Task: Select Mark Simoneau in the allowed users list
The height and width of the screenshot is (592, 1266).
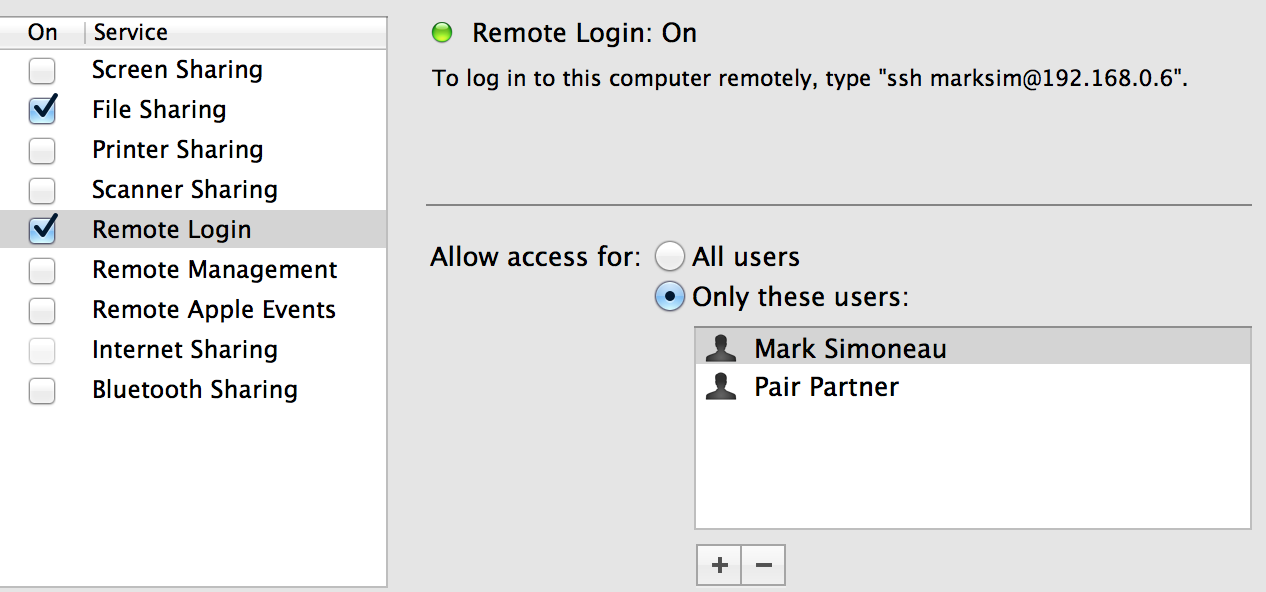Action: [973, 348]
